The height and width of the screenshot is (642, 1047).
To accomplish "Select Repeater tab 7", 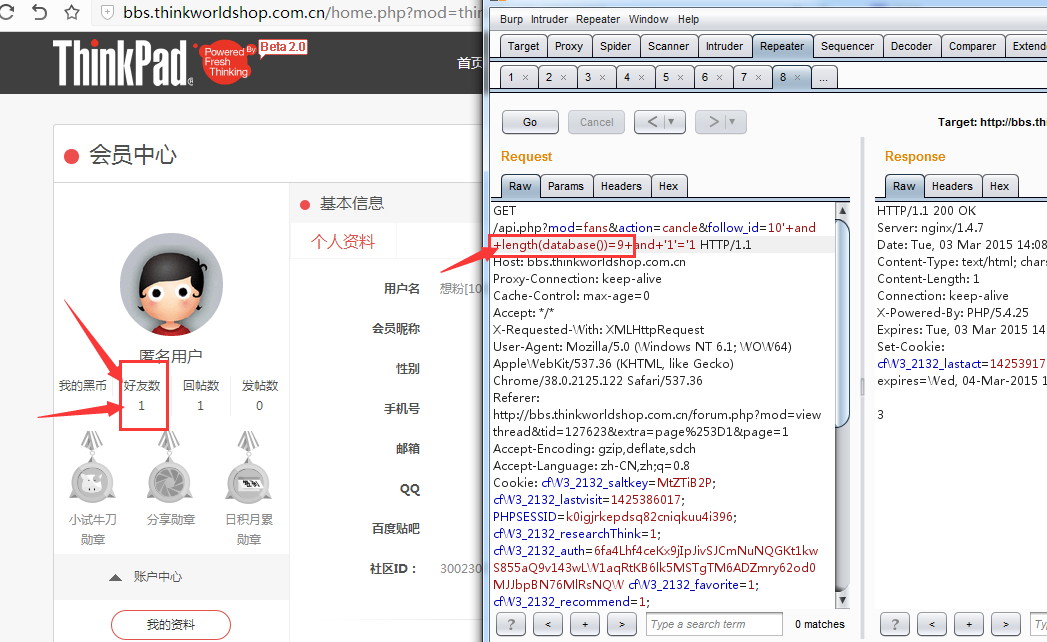I will (x=744, y=77).
